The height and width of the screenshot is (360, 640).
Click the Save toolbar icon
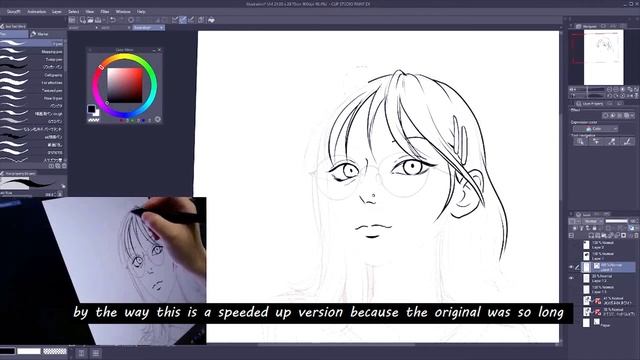coord(98,20)
